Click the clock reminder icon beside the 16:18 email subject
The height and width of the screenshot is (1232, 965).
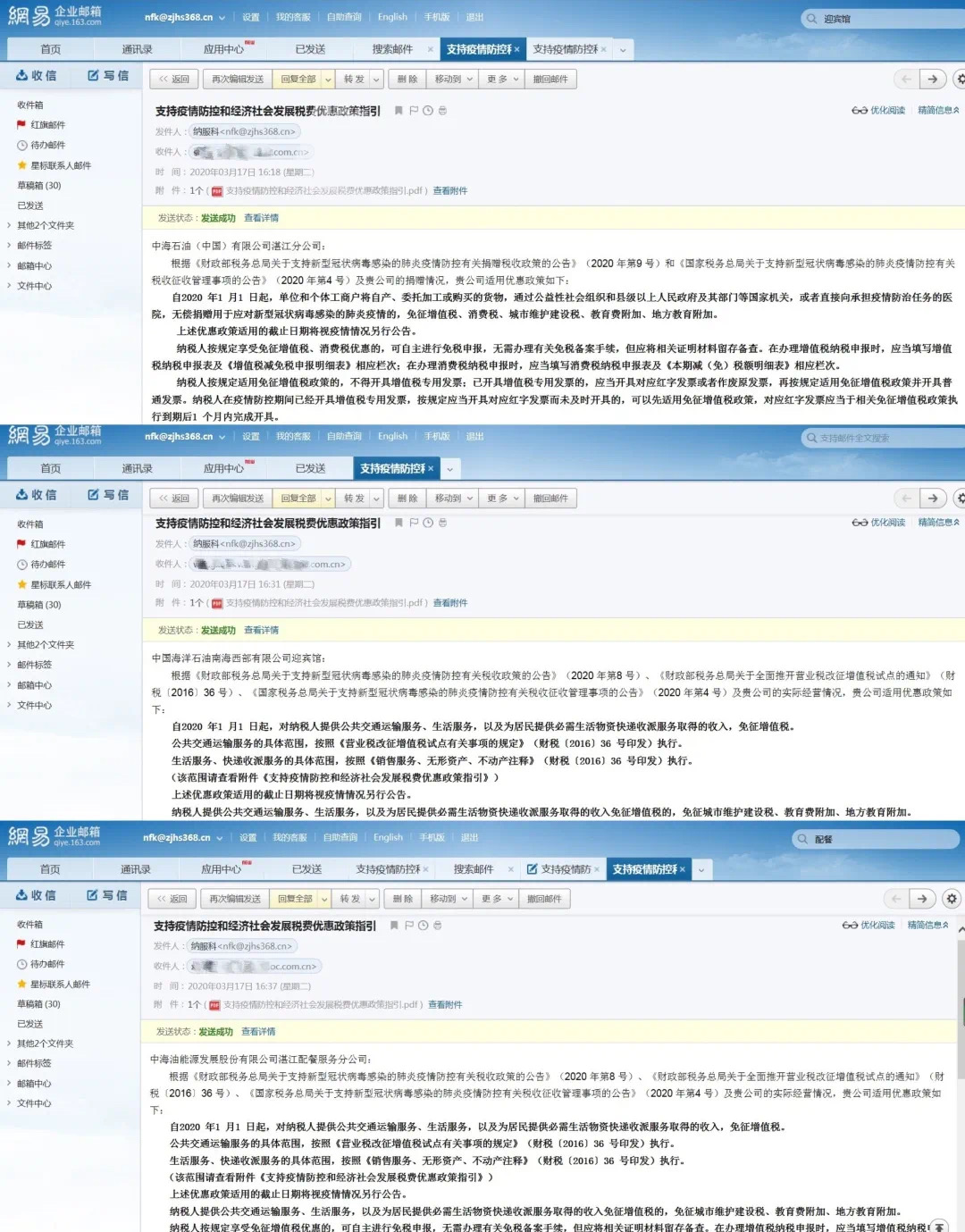[428, 111]
